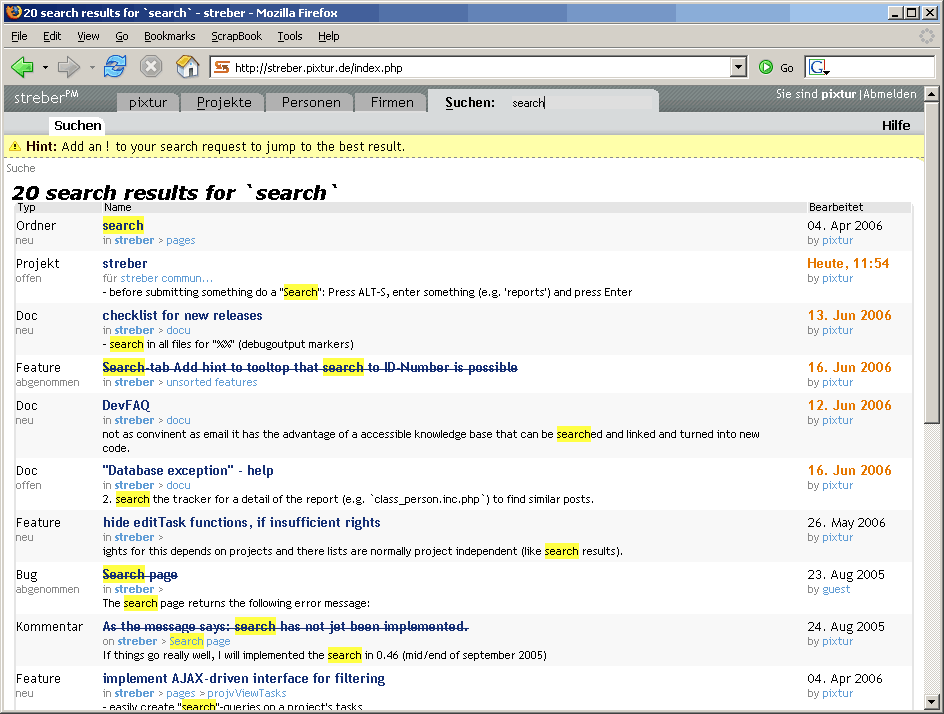Click the streber PM logo
Screen dimensions: 944x714
[46, 97]
